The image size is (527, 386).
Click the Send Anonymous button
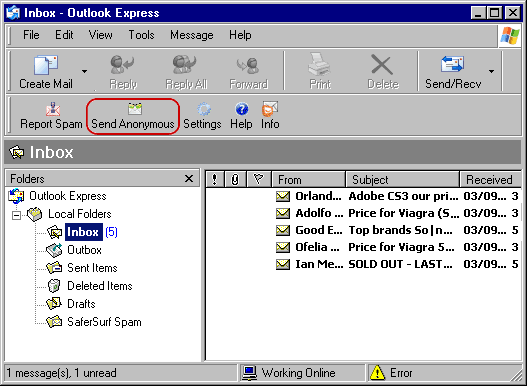(133, 116)
